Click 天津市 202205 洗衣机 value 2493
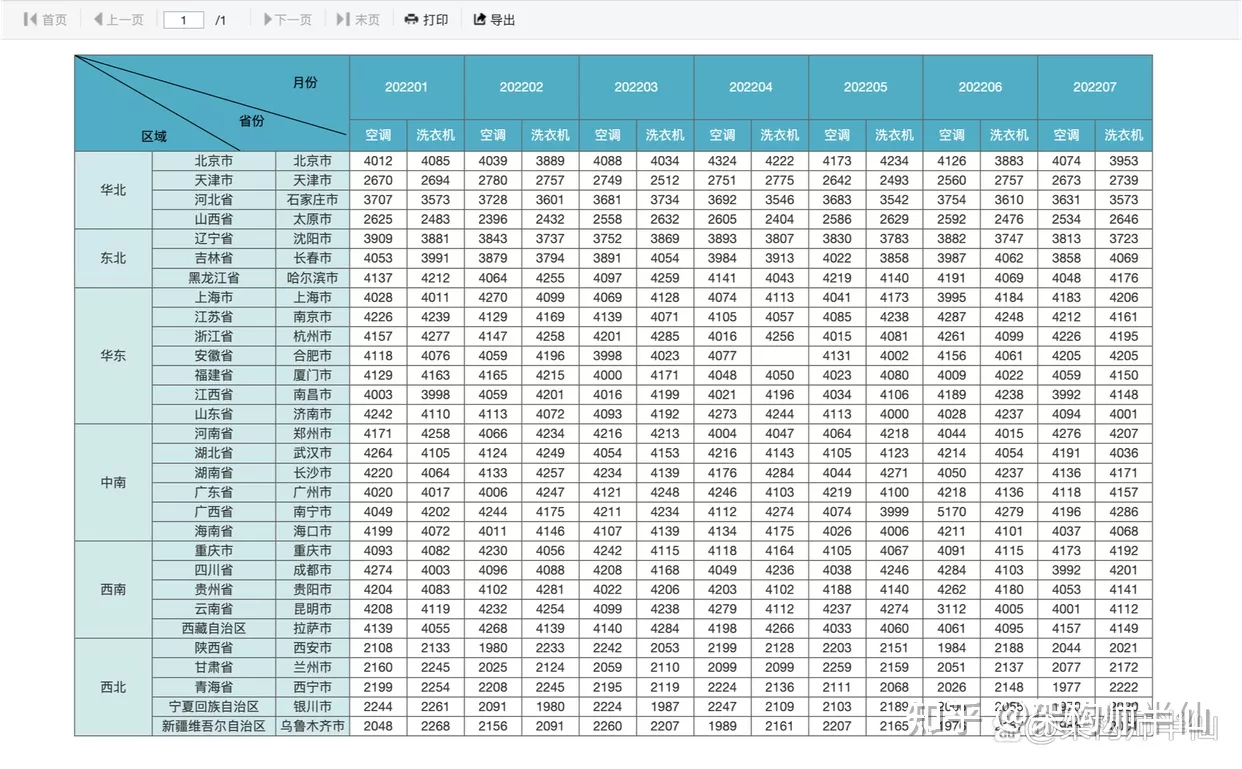 (894, 180)
